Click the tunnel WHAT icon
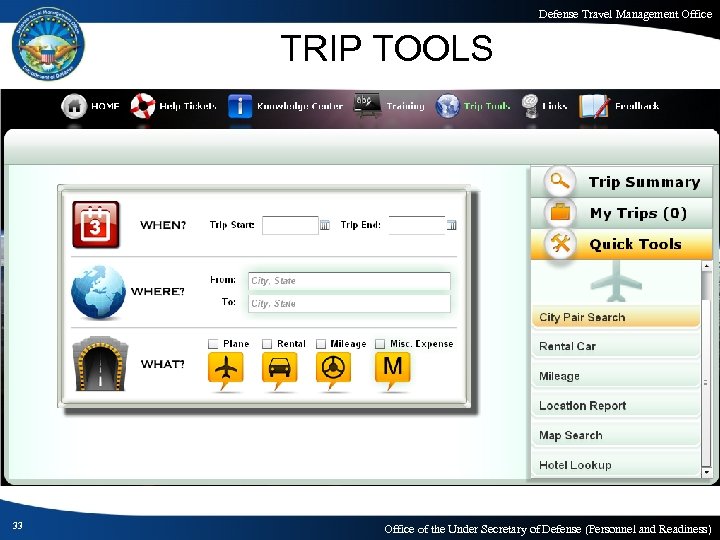 pyautogui.click(x=100, y=364)
